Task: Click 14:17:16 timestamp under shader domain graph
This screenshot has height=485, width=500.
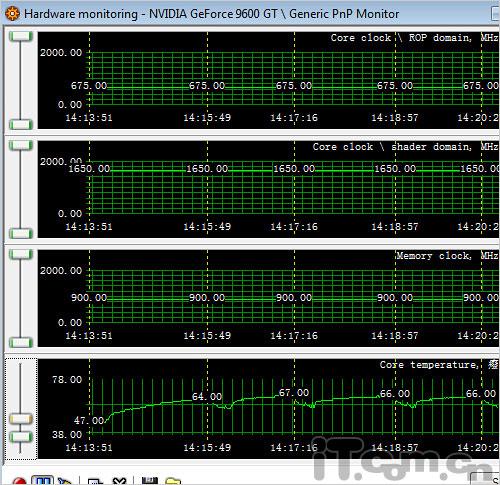Action: (x=294, y=226)
